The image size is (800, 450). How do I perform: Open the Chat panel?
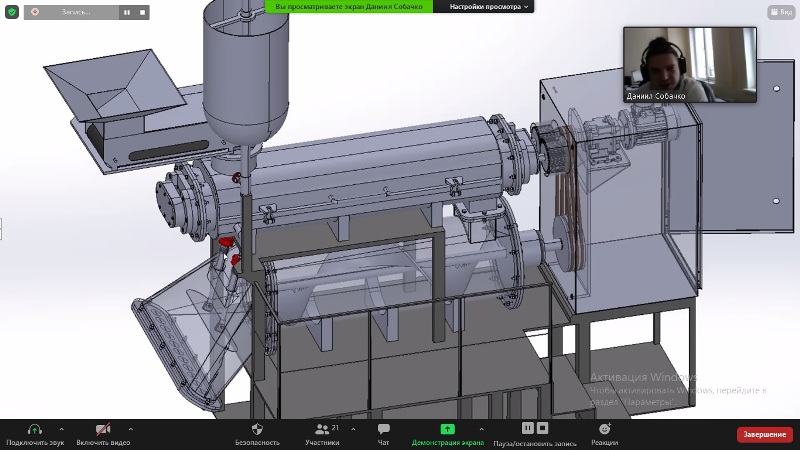click(x=383, y=430)
